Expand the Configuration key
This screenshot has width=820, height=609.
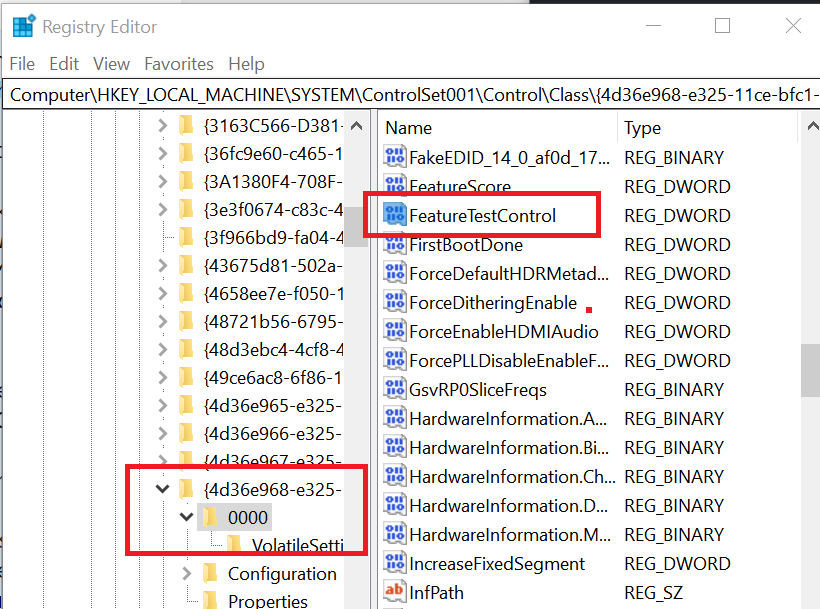point(187,573)
